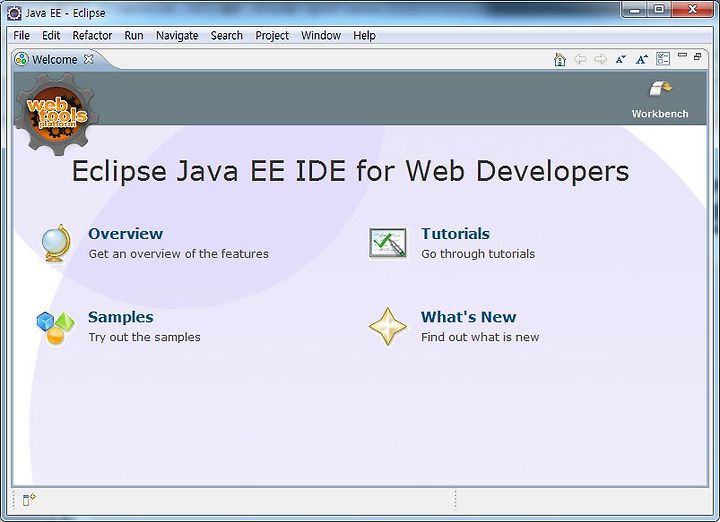Restore the Welcome view panel
This screenshot has height=522, width=720.
click(x=698, y=56)
